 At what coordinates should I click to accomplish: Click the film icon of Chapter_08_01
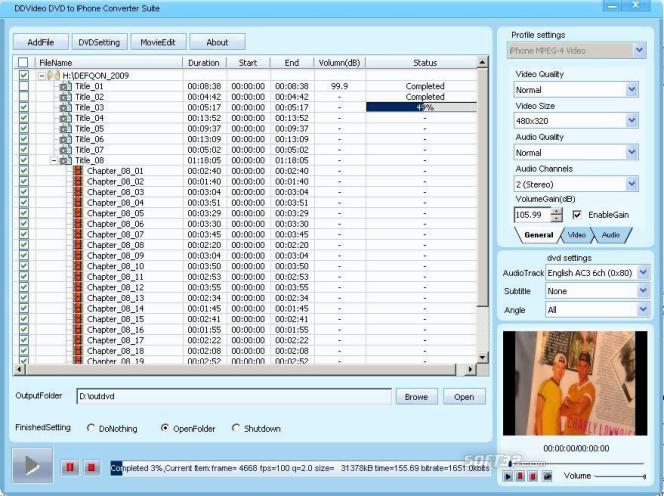tap(78, 171)
